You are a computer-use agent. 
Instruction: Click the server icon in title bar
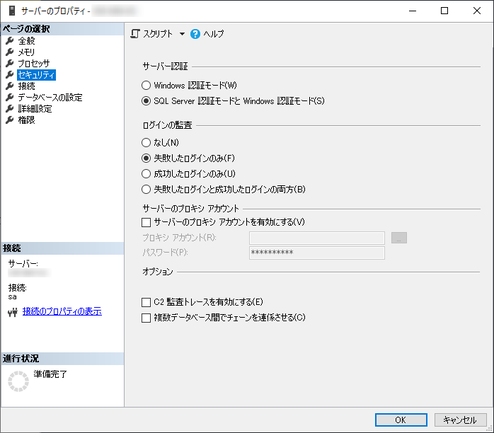coord(12,11)
